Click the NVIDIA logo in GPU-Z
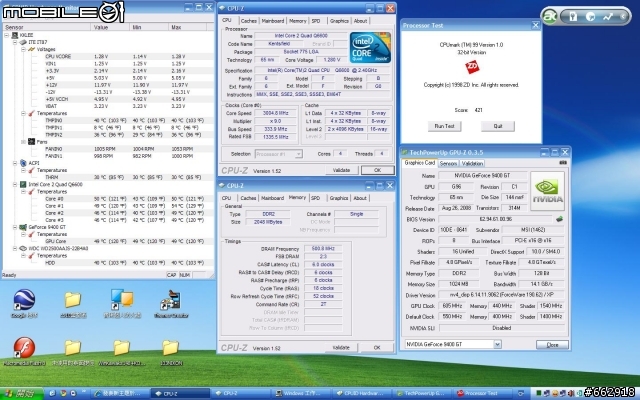 (x=547, y=191)
